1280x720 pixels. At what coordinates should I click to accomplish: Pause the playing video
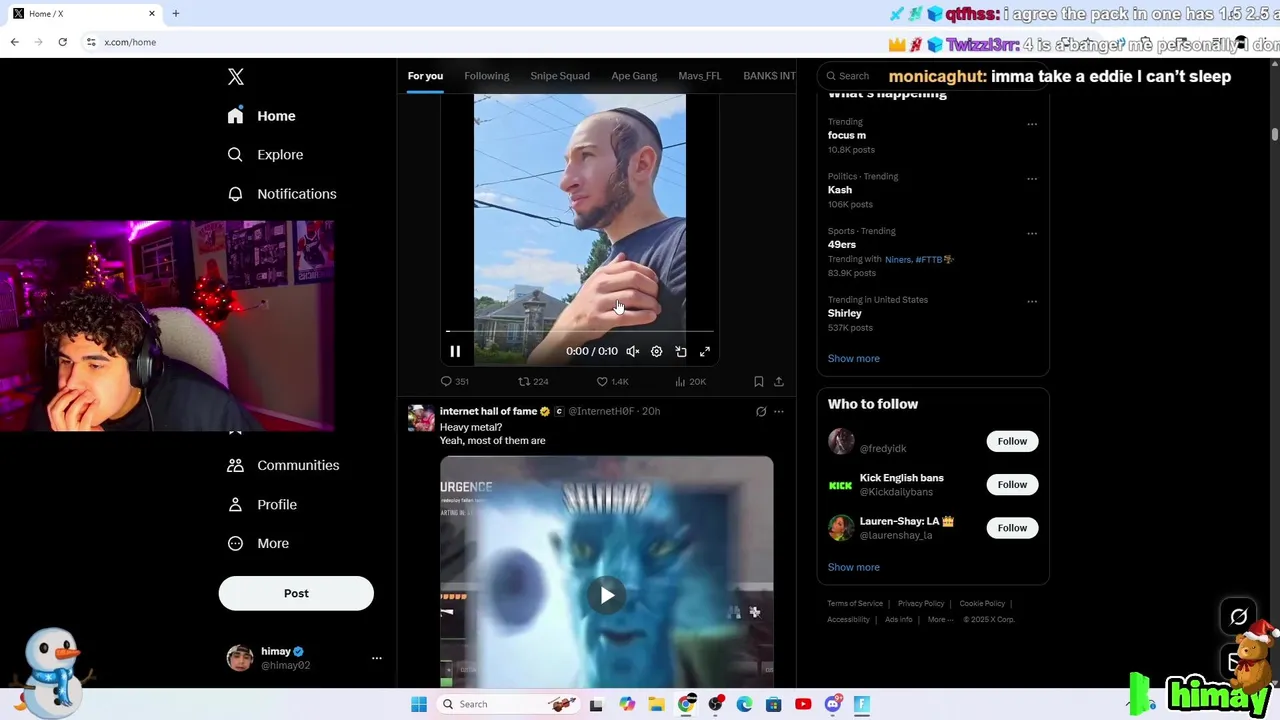click(455, 351)
